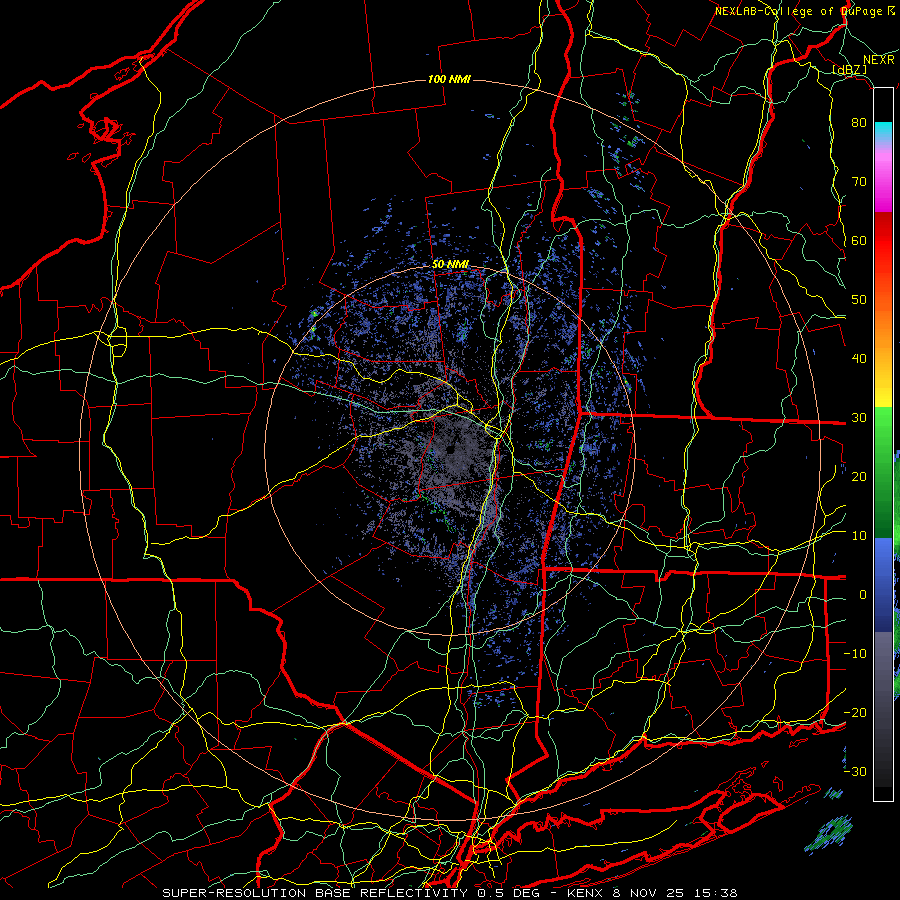
Task: Click the 80 value on dBZ scale
Action: pos(859,123)
